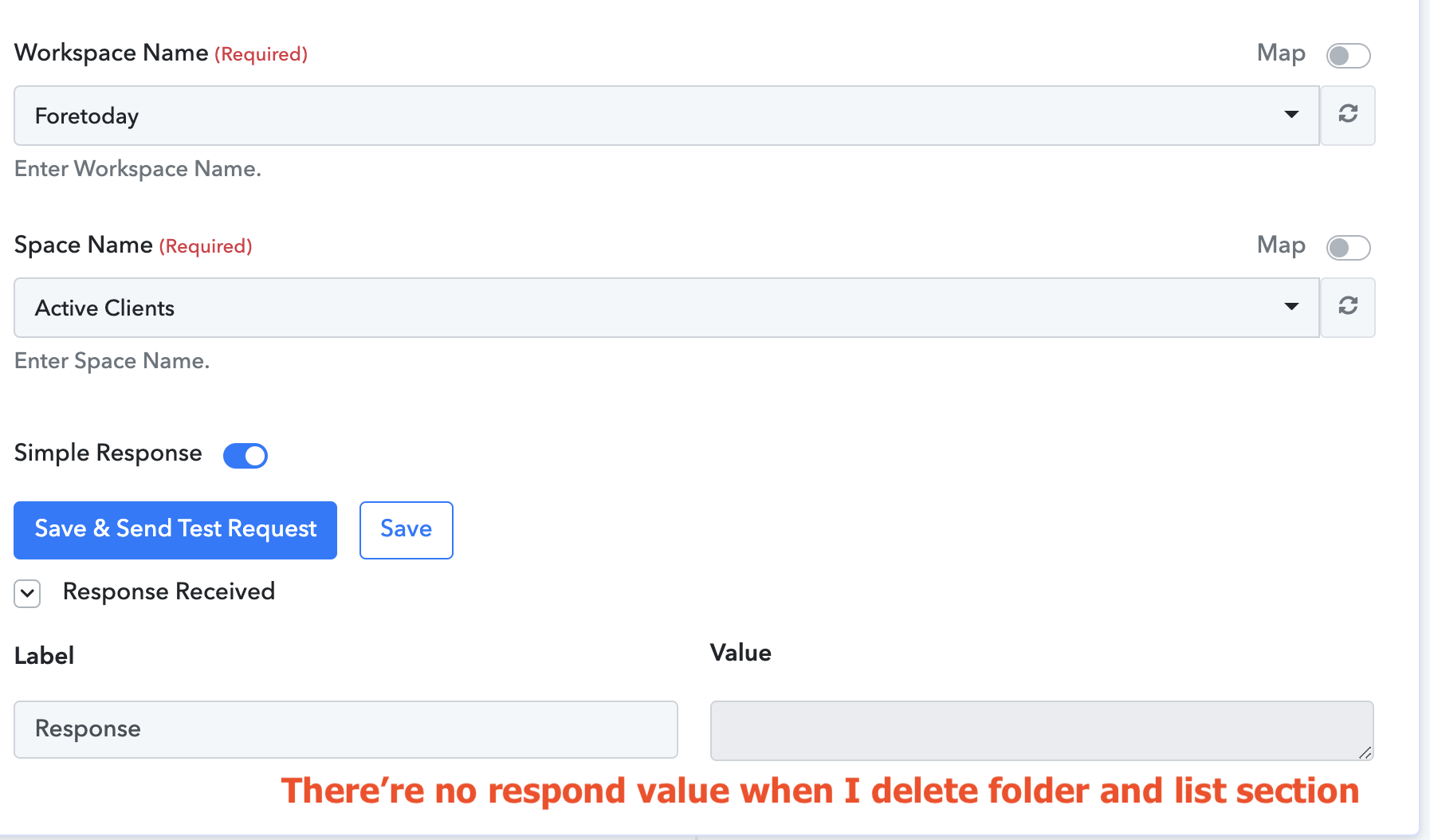Click the Value textarea resize grip
Viewport: 1430px width, 840px height.
pos(1365,752)
